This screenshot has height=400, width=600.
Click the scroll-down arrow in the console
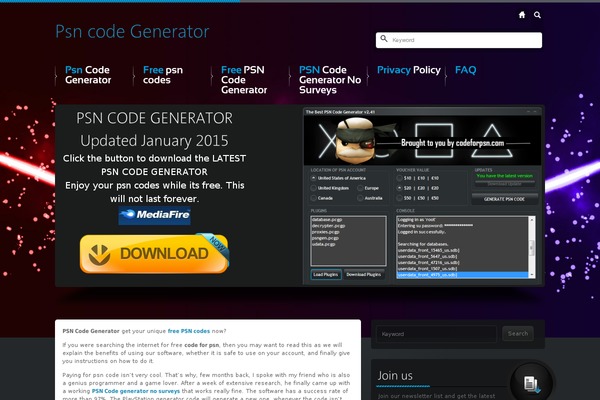point(531,275)
